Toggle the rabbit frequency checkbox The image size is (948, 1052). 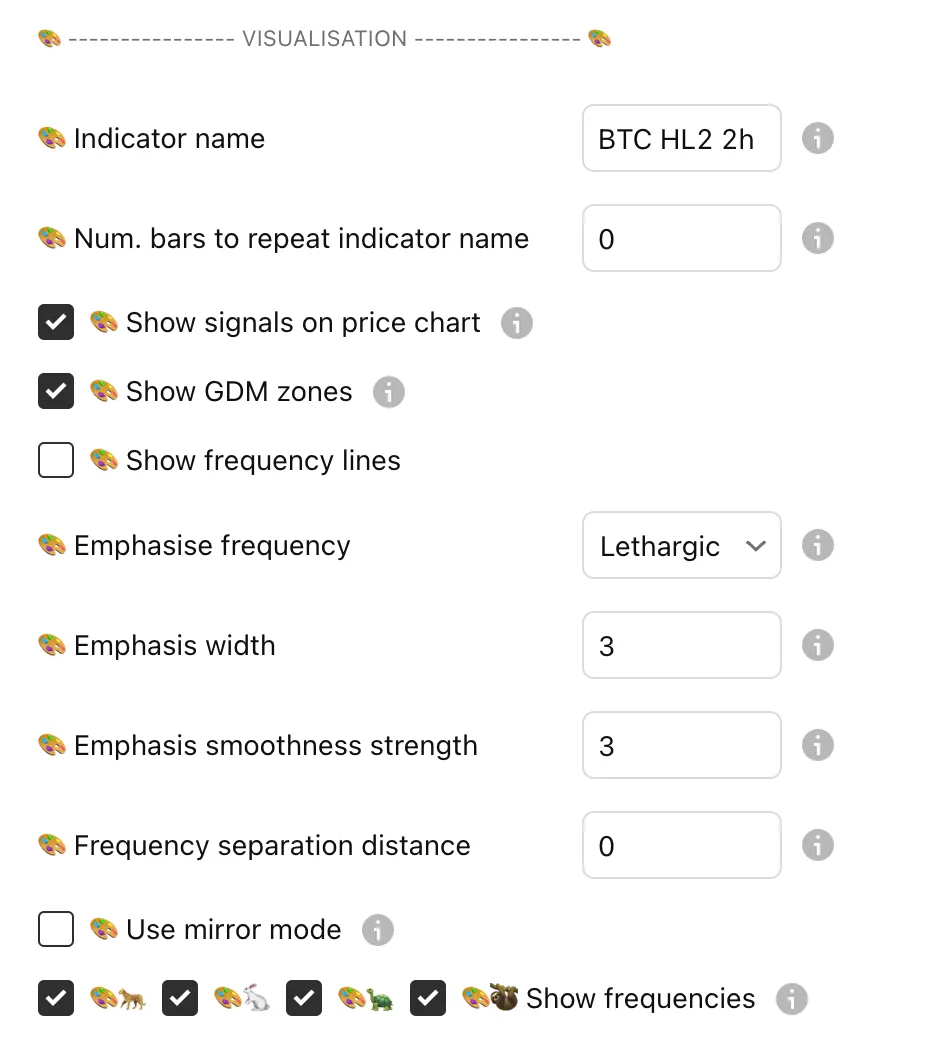tap(180, 999)
